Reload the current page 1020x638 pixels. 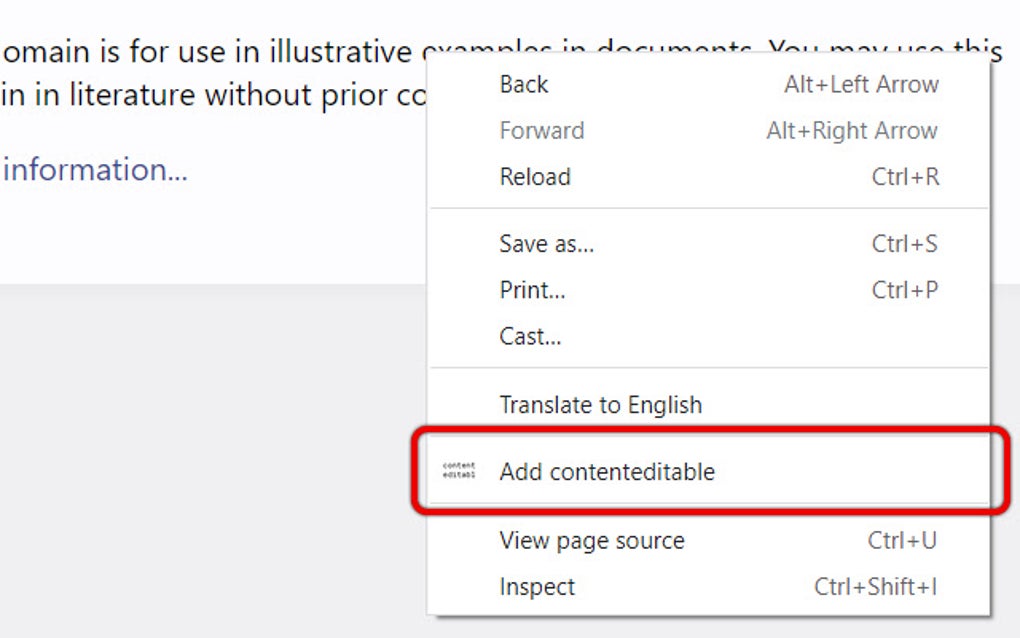click(535, 177)
